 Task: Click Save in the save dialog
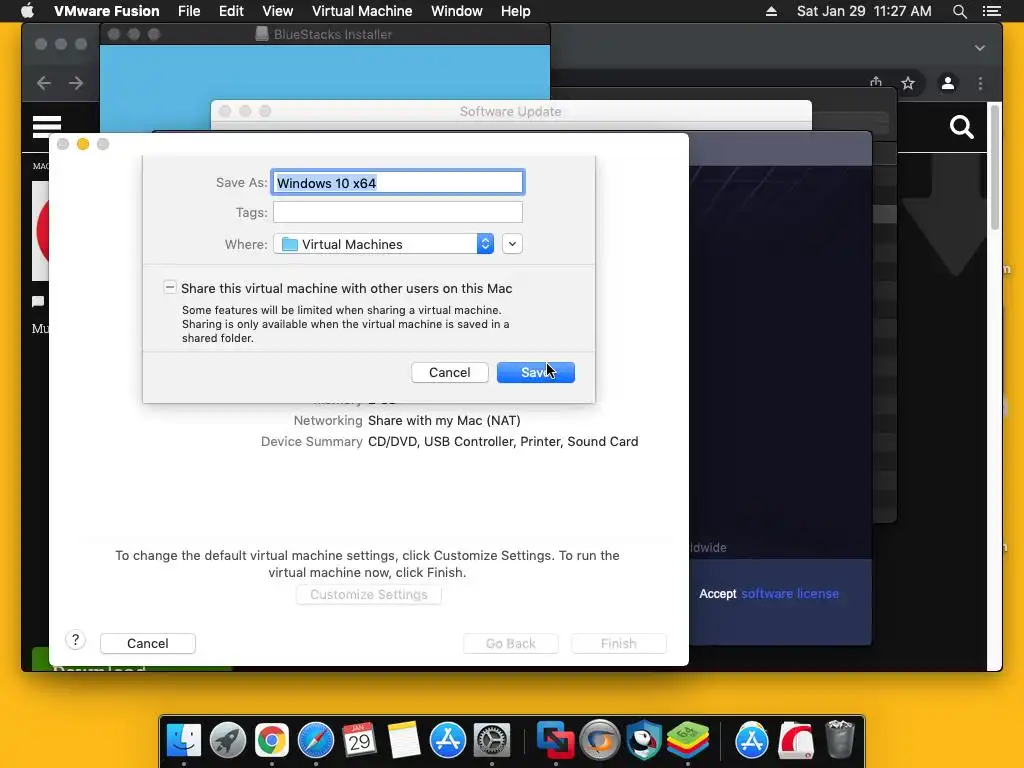[x=536, y=372]
